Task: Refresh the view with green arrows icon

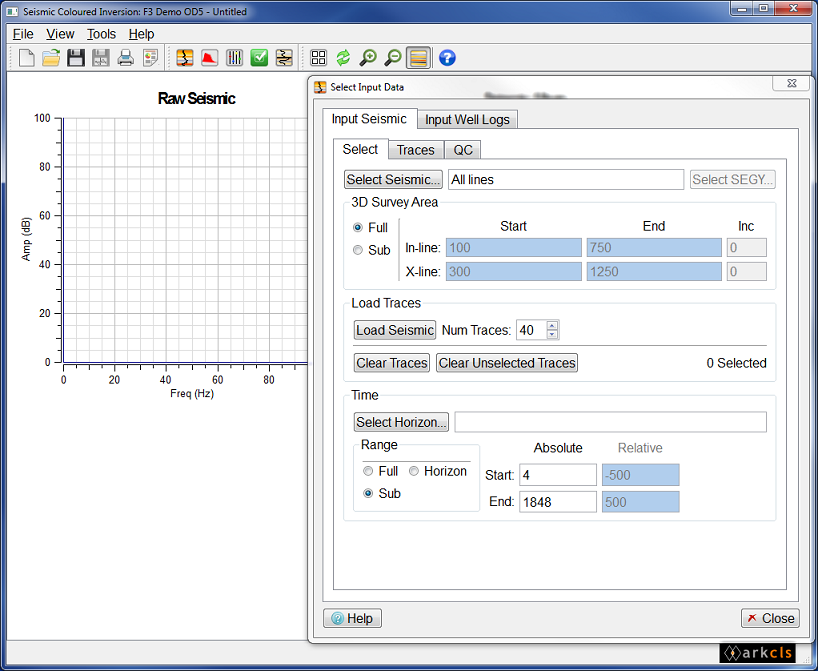Action: tap(343, 57)
